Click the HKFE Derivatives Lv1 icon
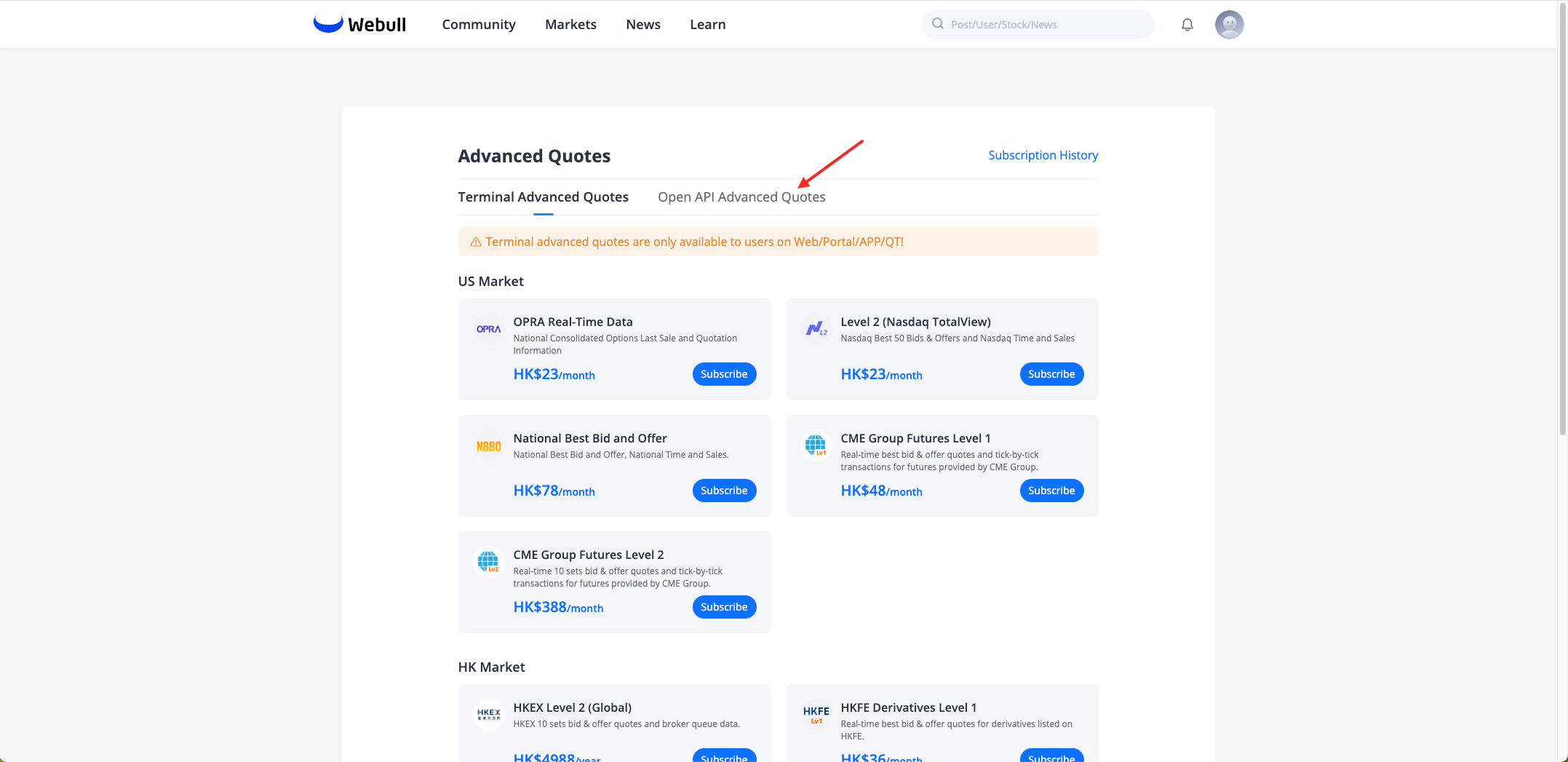Image resolution: width=1568 pixels, height=762 pixels. click(x=816, y=715)
